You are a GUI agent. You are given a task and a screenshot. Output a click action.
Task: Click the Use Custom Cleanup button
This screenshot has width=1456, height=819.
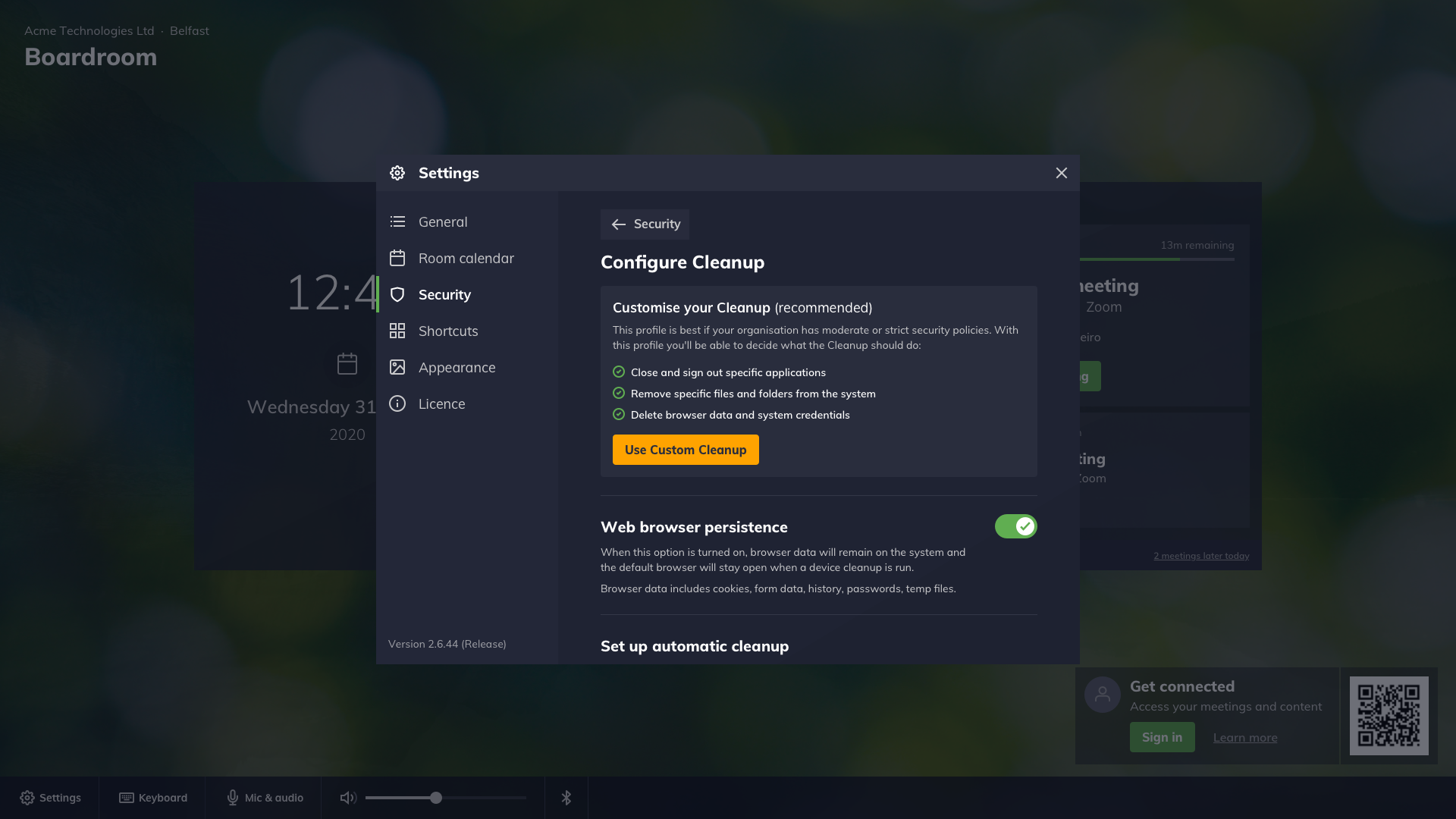click(685, 449)
